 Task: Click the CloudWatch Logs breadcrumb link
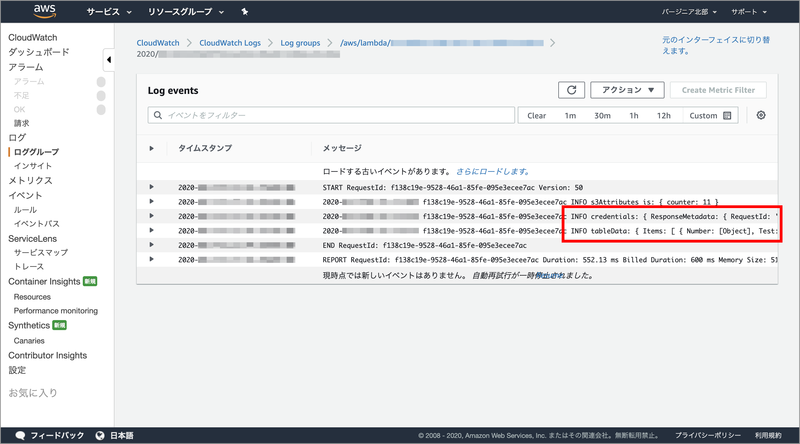click(230, 43)
